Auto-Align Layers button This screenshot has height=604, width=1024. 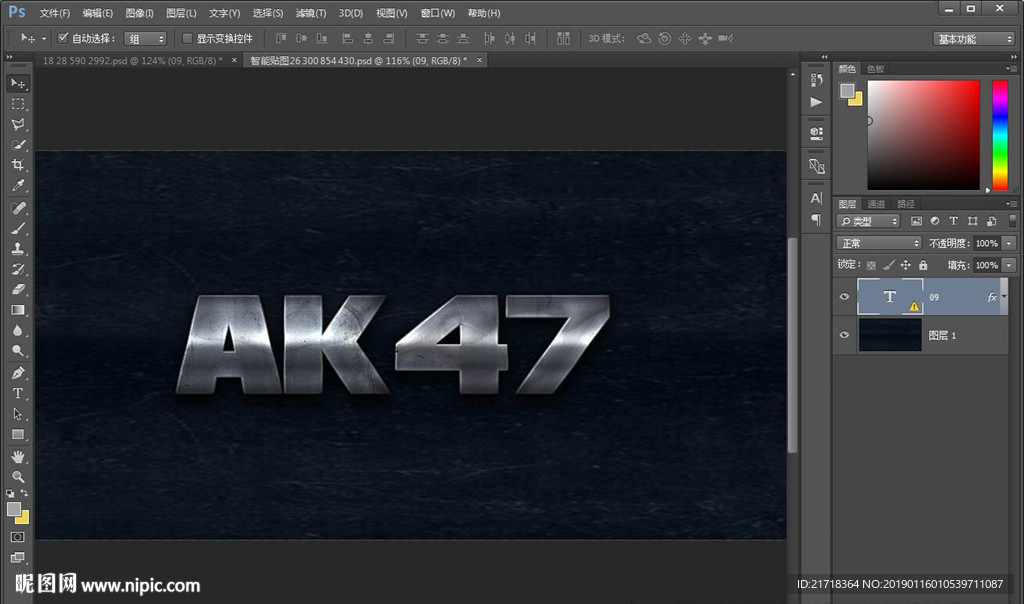point(563,39)
